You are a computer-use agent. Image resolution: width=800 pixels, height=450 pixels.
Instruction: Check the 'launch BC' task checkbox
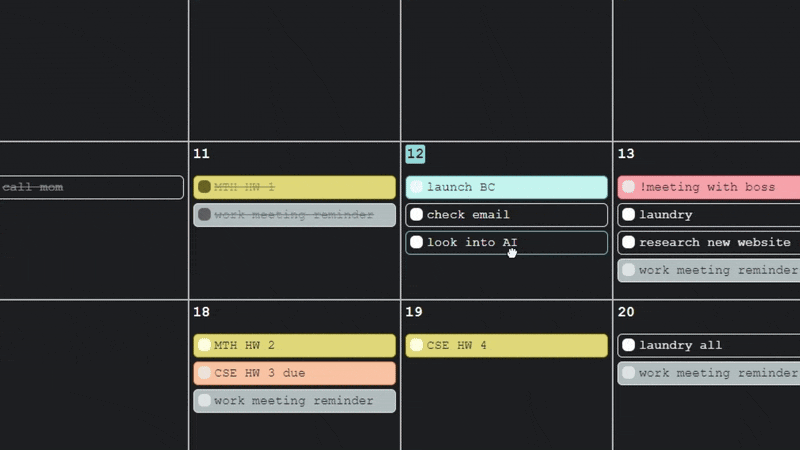click(x=417, y=187)
